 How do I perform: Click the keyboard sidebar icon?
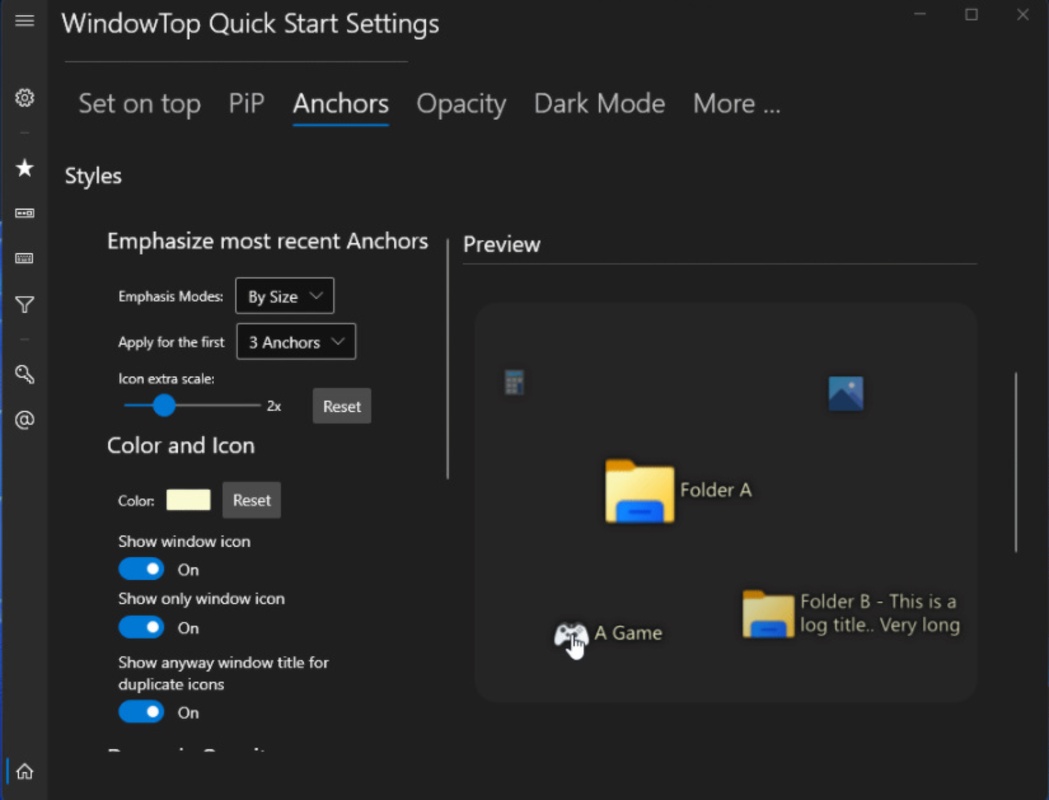[x=25, y=258]
